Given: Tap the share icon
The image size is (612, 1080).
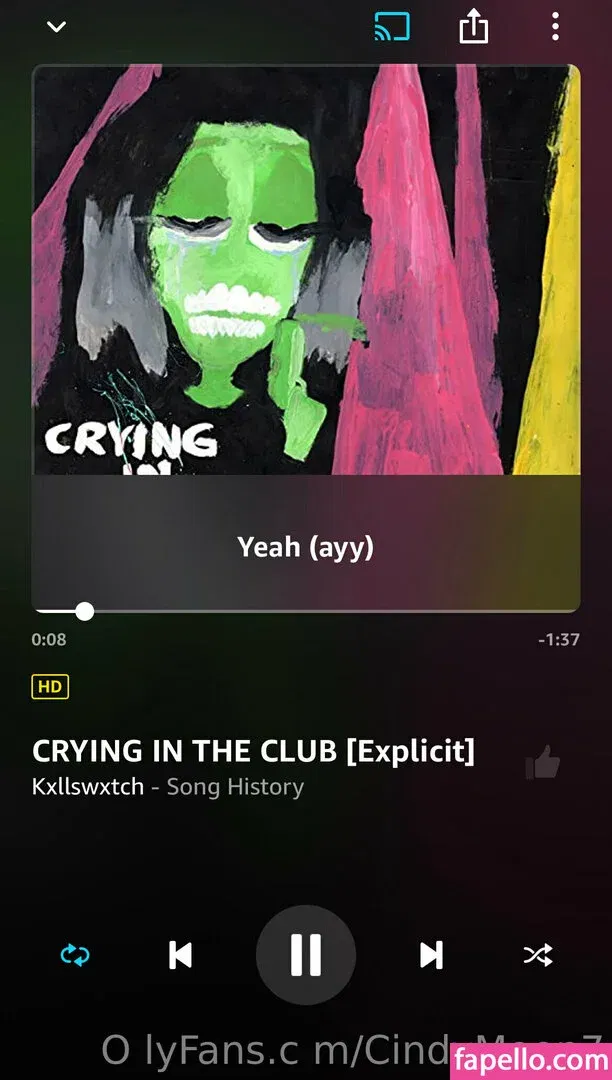Looking at the screenshot, I should tap(474, 28).
